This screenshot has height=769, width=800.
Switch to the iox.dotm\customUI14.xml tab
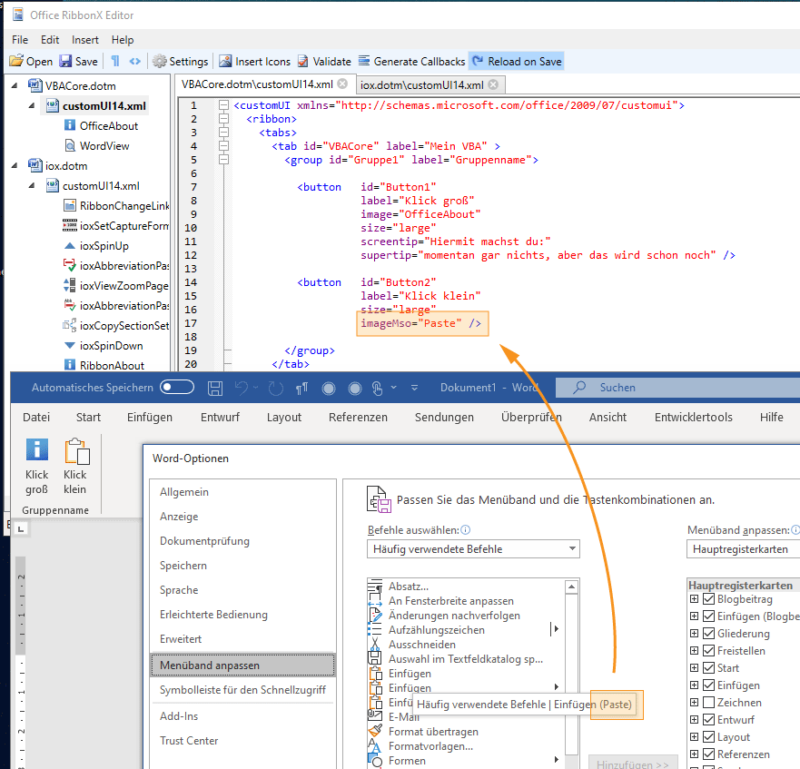pyautogui.click(x=421, y=85)
